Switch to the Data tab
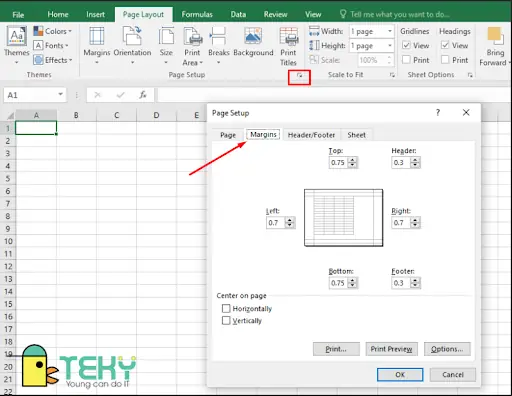Screen dimensions: 512x396 coord(238,14)
